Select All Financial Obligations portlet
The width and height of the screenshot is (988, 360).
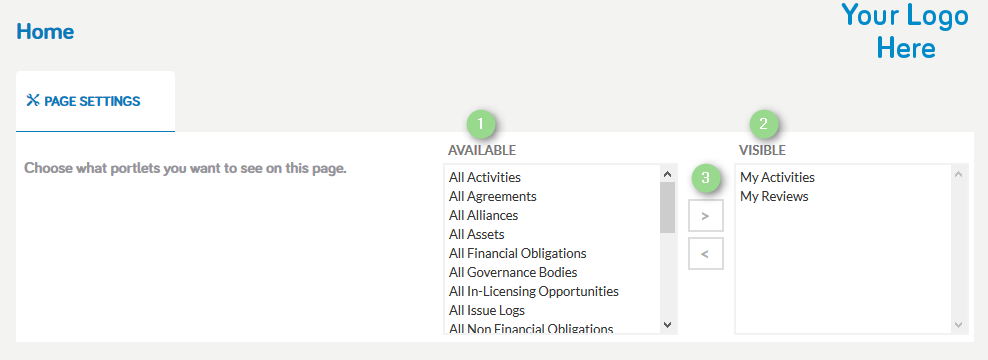tap(517, 253)
